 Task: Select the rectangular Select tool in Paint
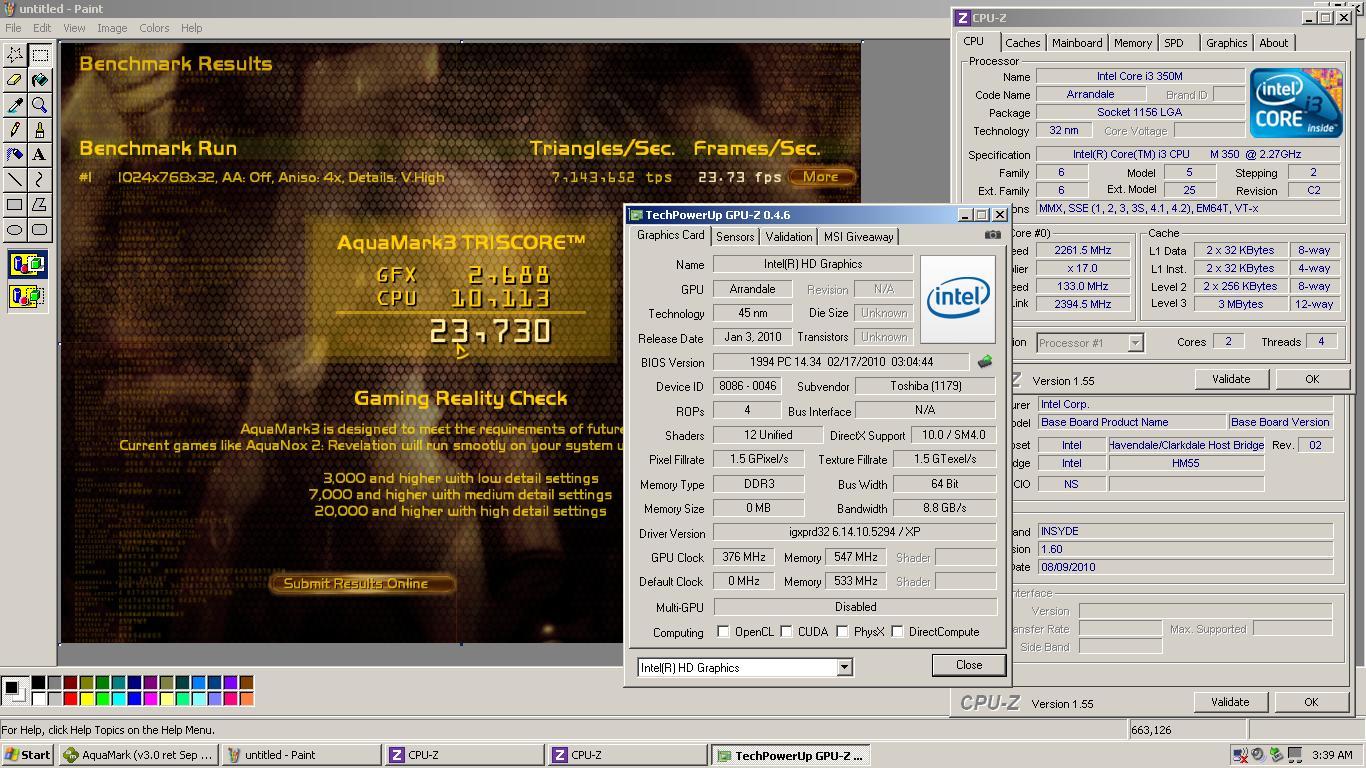click(40, 55)
